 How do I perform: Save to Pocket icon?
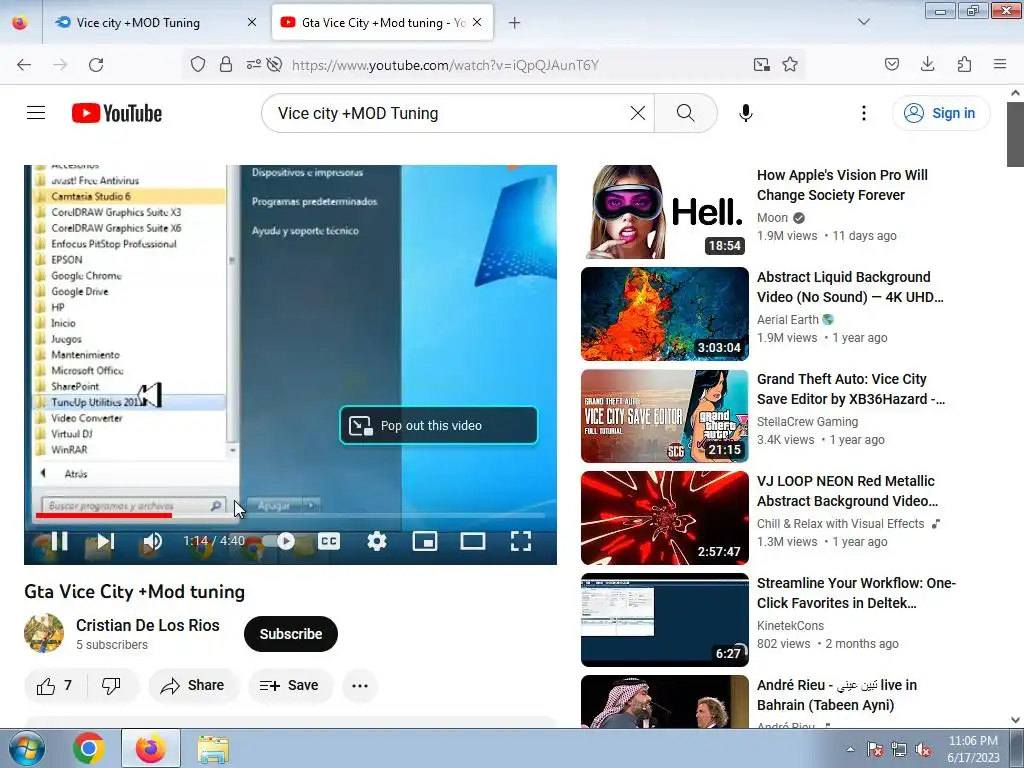pyautogui.click(x=892, y=64)
